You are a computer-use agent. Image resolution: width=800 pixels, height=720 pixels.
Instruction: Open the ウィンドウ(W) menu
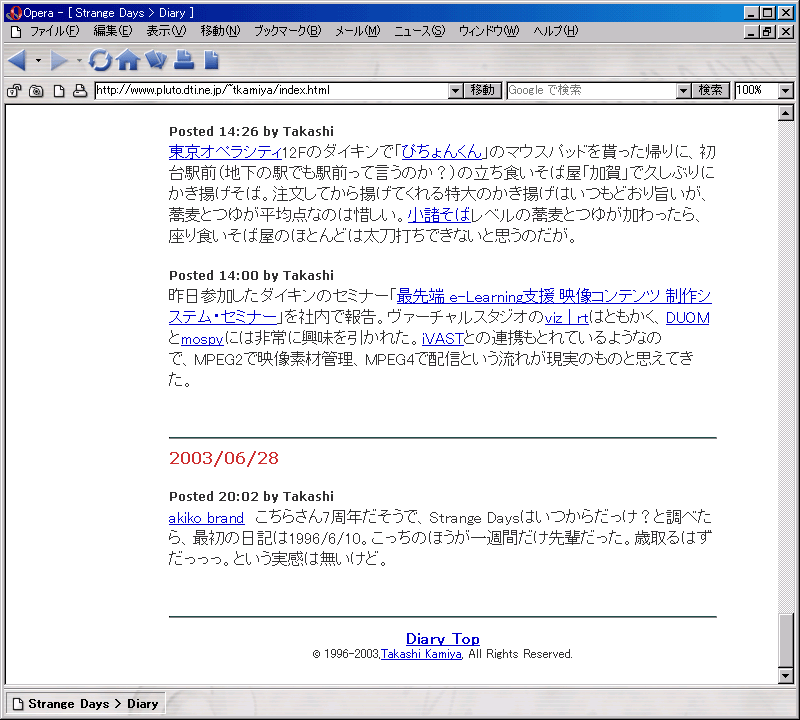[x=489, y=31]
